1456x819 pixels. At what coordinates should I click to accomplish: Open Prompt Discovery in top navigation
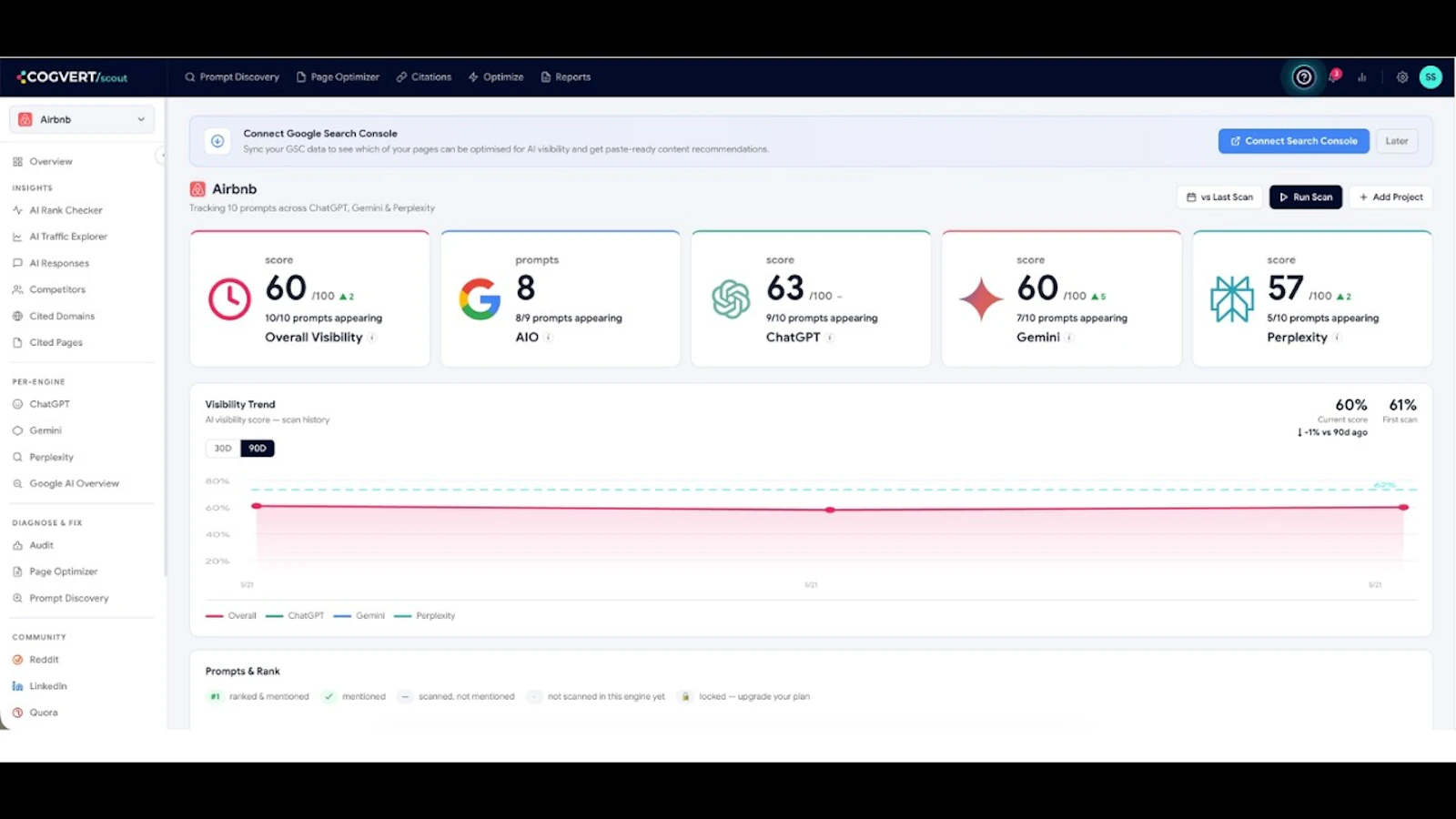[232, 77]
